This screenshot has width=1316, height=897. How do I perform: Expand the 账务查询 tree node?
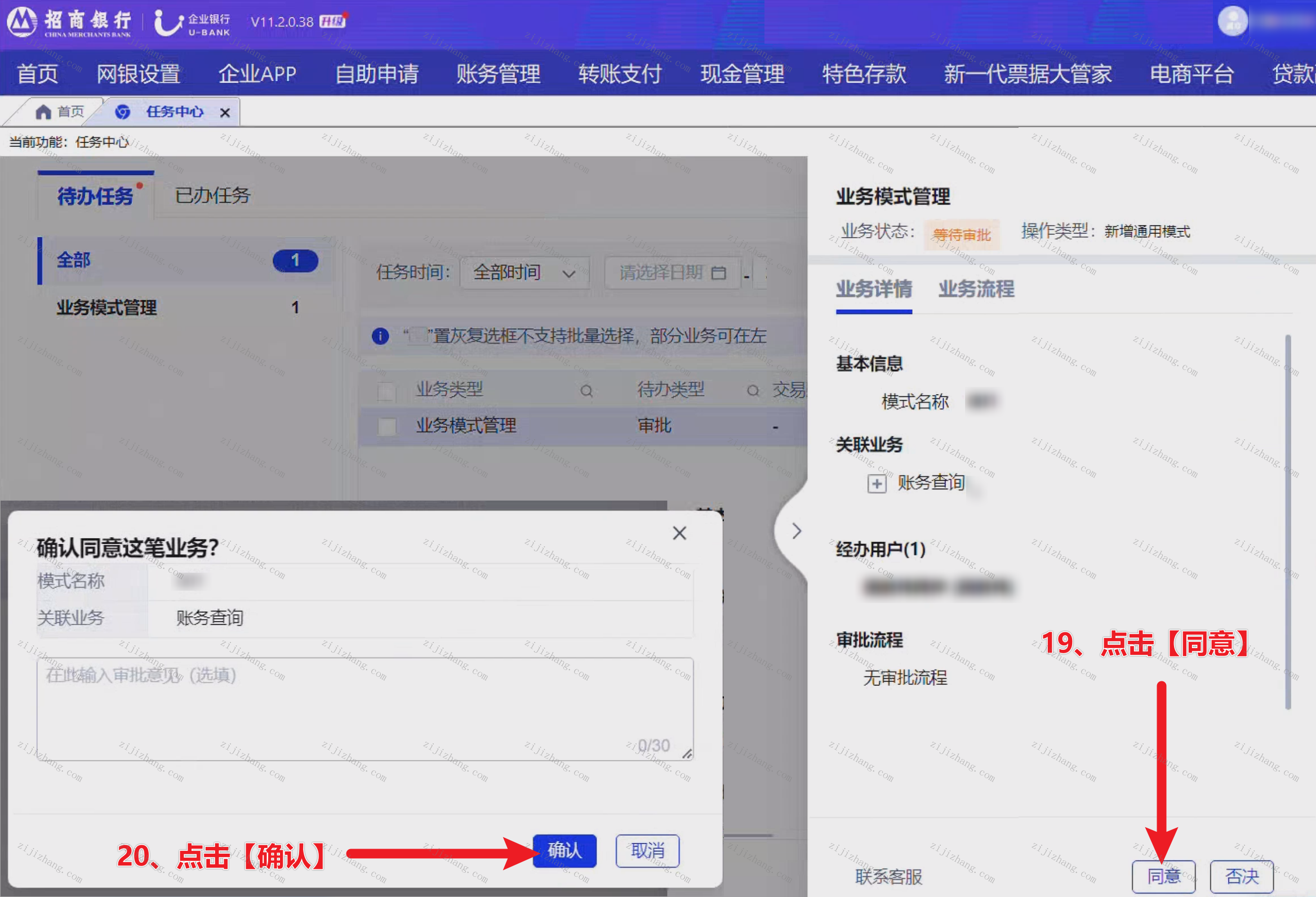coord(877,484)
